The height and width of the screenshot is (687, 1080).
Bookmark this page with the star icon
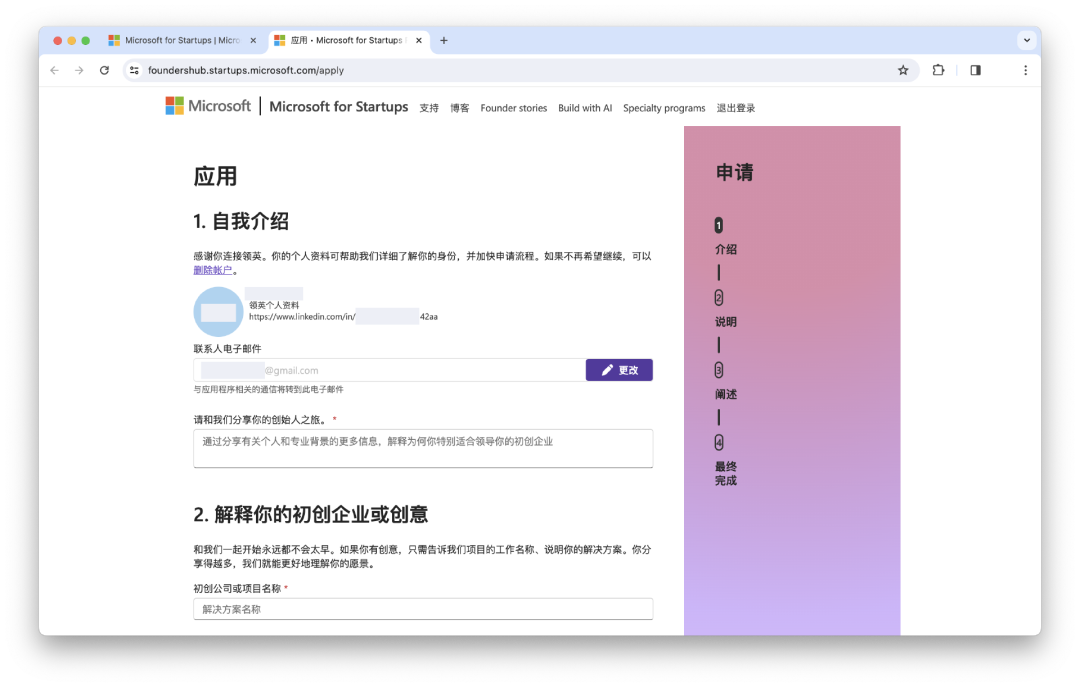coord(903,70)
